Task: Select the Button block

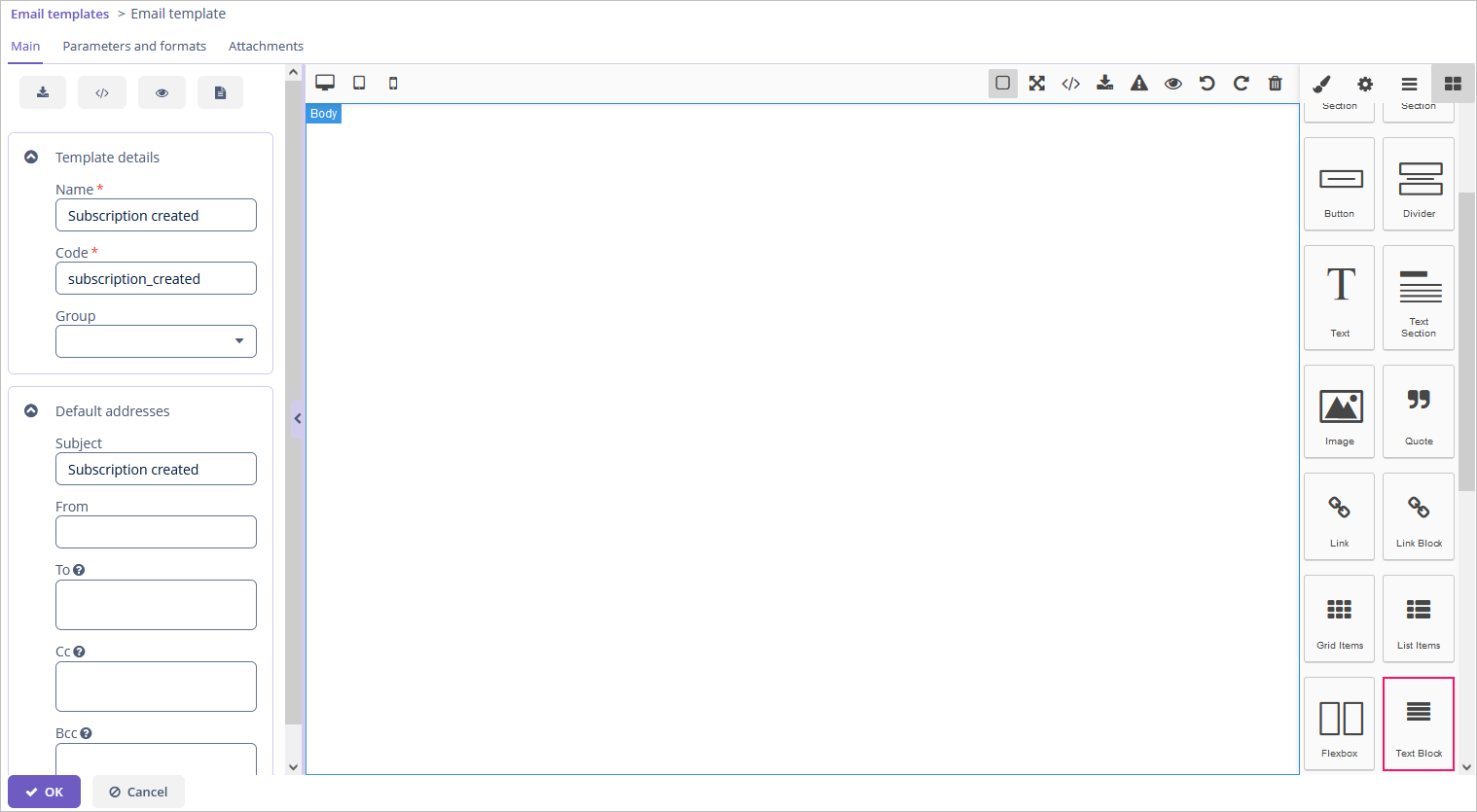Action: [x=1340, y=184]
